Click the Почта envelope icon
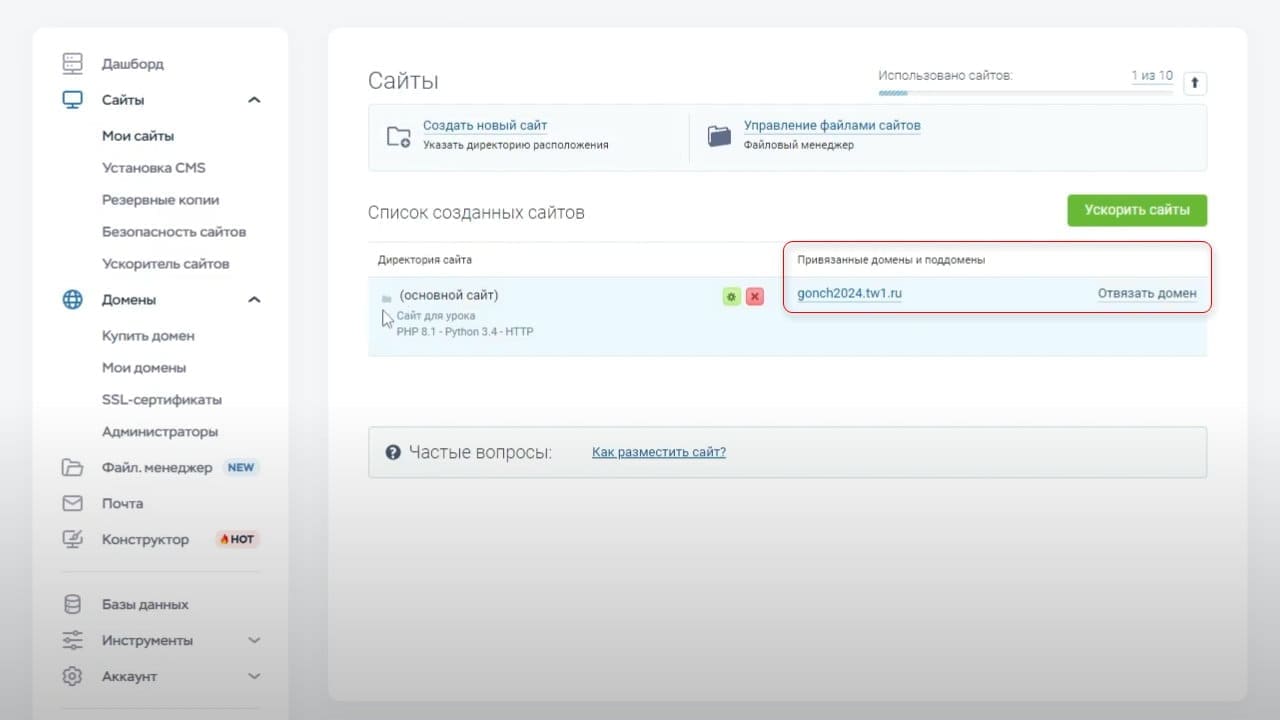The image size is (1280, 720). point(72,503)
